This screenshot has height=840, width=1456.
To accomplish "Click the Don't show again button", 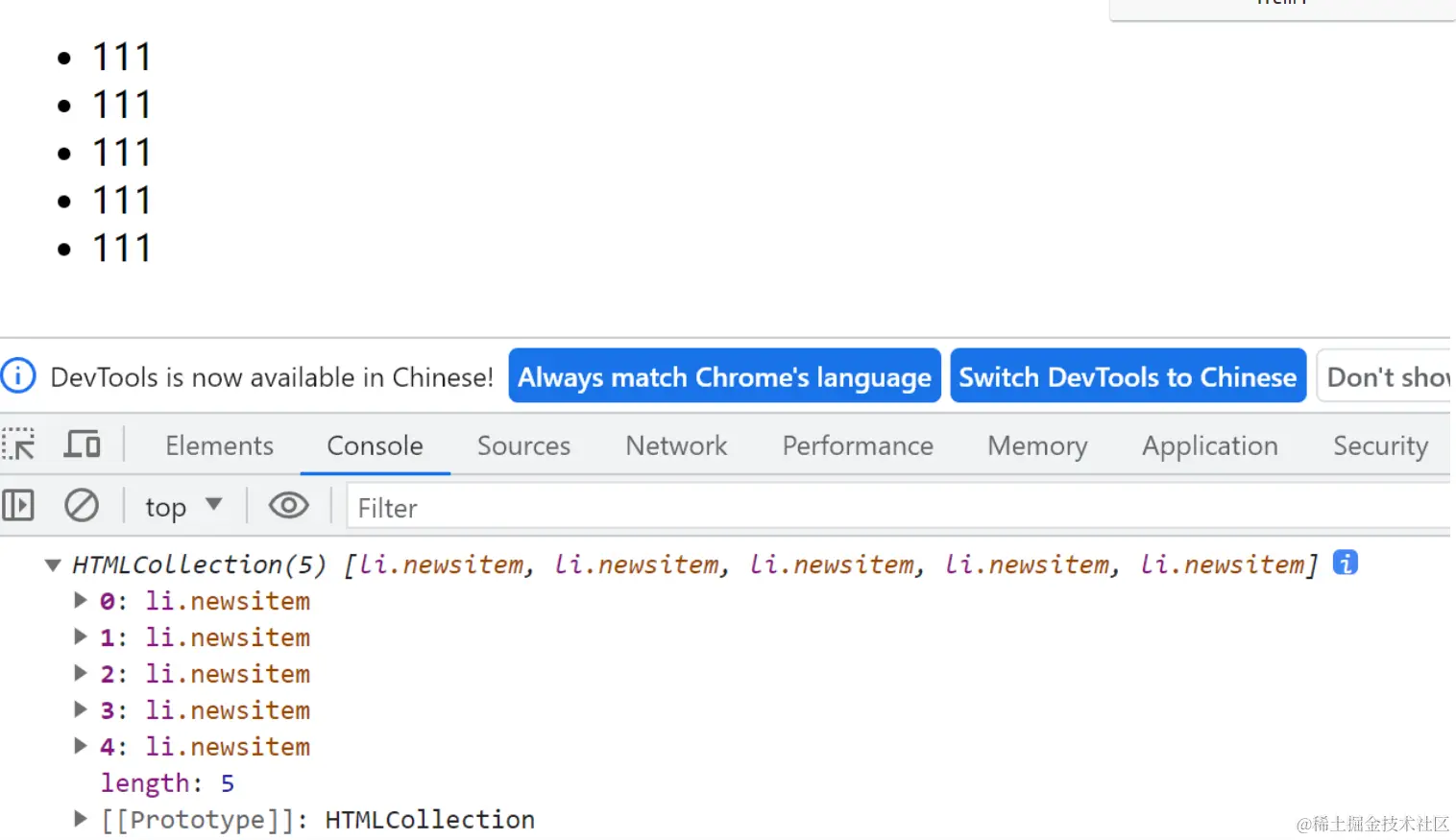I will click(x=1384, y=376).
